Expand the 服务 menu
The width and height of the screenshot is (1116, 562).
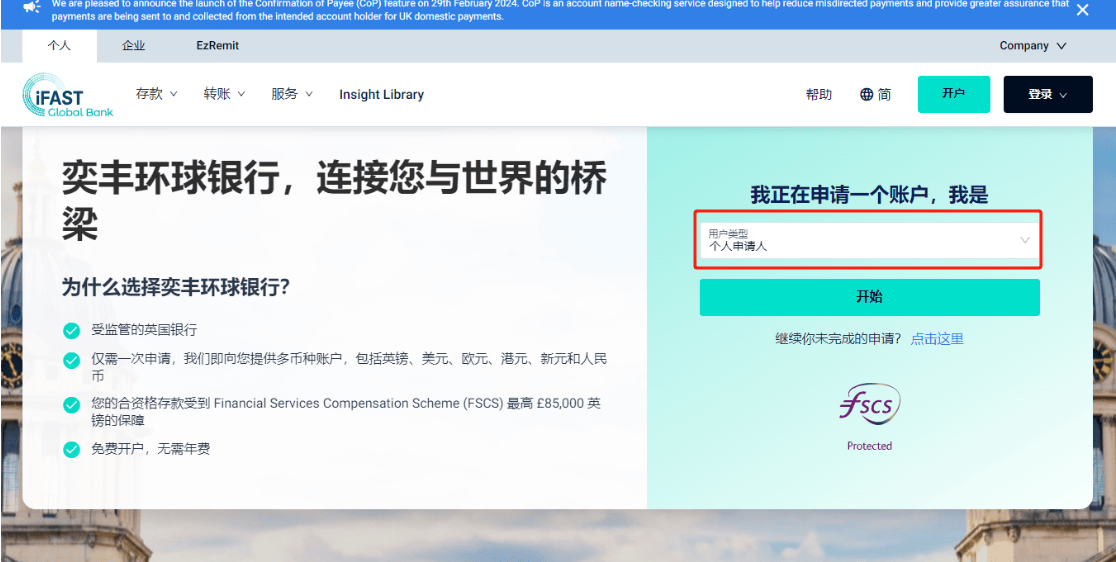pos(291,94)
